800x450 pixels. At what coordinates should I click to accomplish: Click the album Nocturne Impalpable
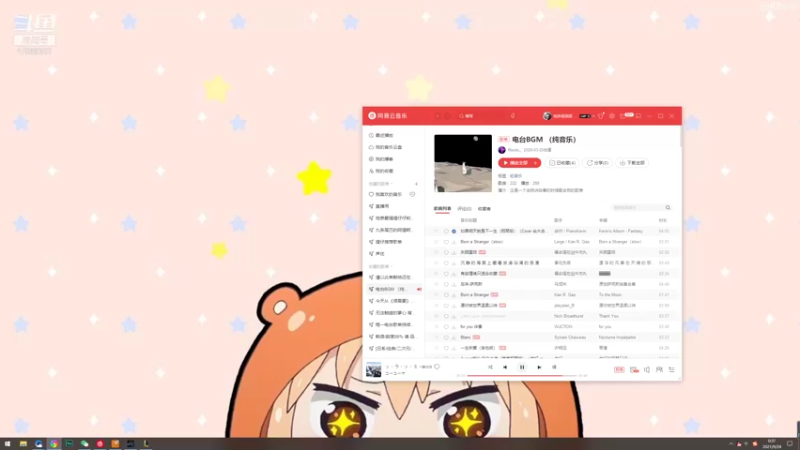click(x=617, y=337)
